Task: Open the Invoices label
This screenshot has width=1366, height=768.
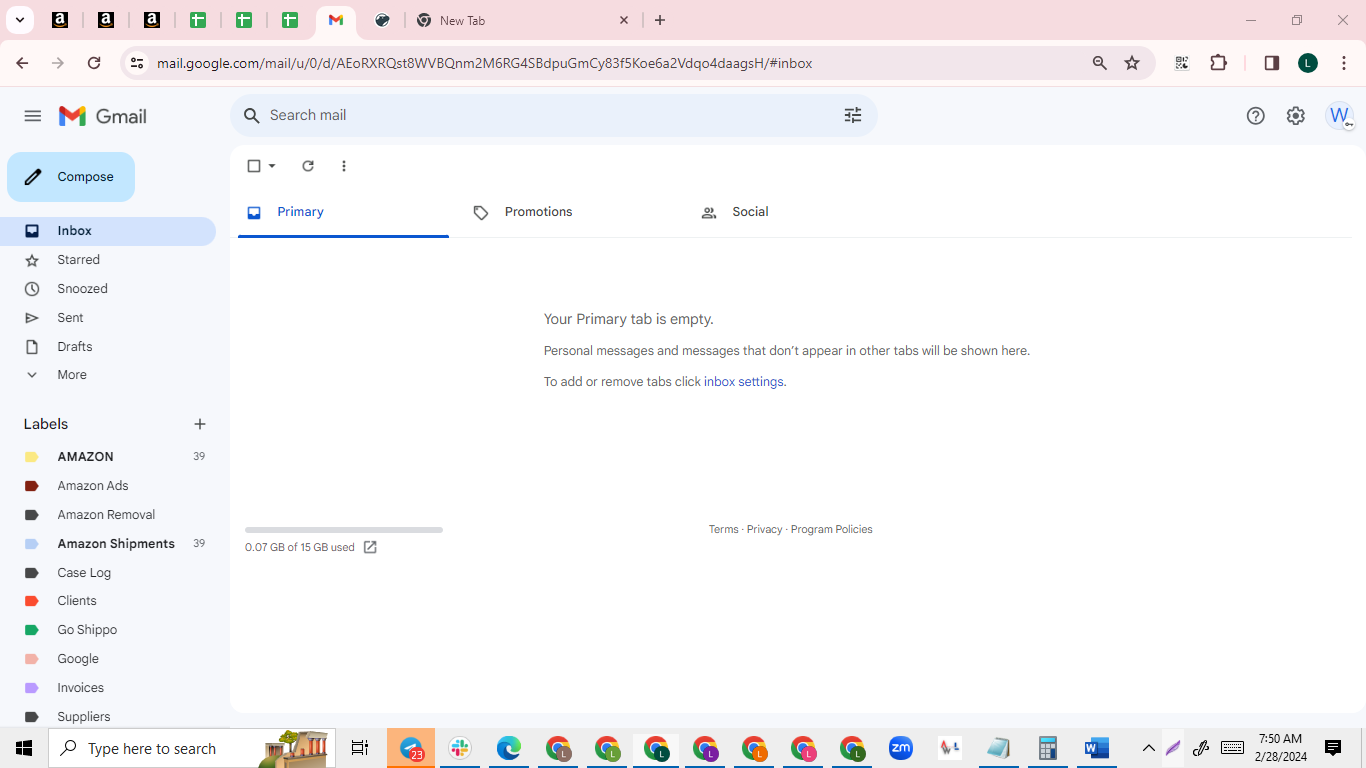Action: click(108, 688)
